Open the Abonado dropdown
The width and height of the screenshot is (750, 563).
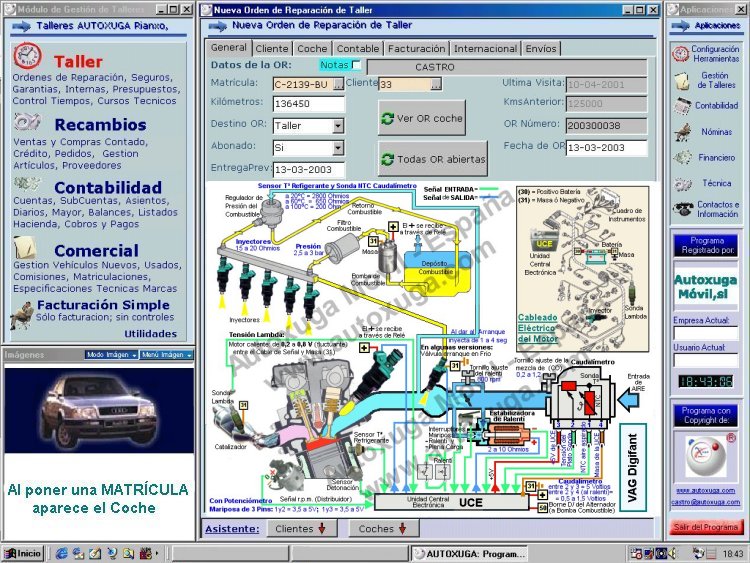[338, 148]
